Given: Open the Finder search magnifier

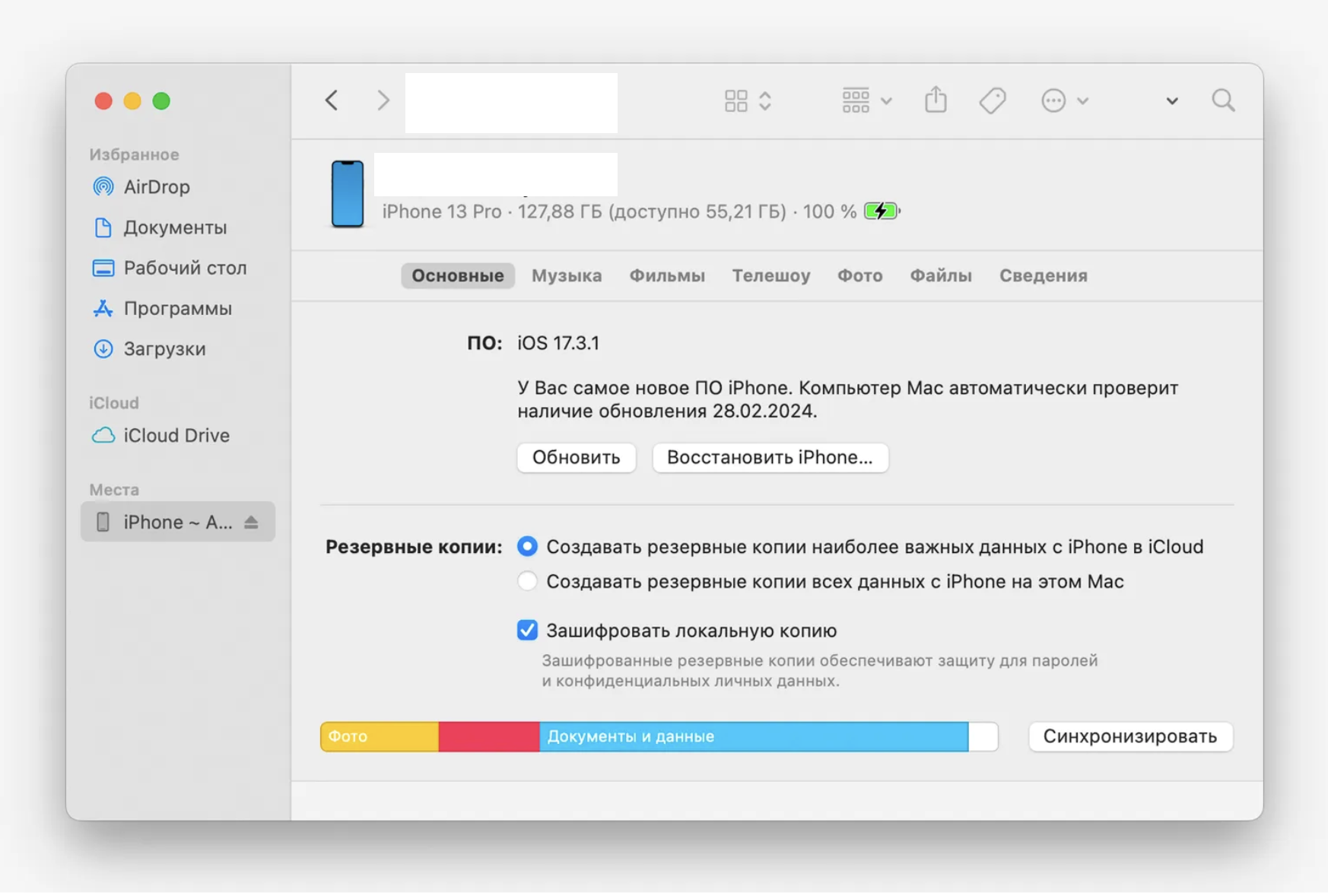Looking at the screenshot, I should [1223, 100].
